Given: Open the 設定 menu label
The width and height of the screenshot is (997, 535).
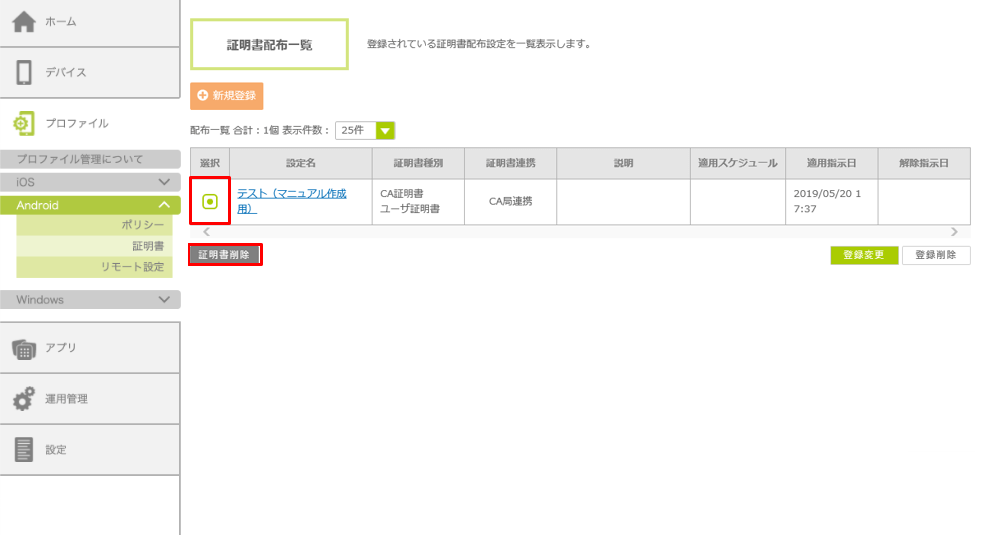Looking at the screenshot, I should [x=56, y=450].
